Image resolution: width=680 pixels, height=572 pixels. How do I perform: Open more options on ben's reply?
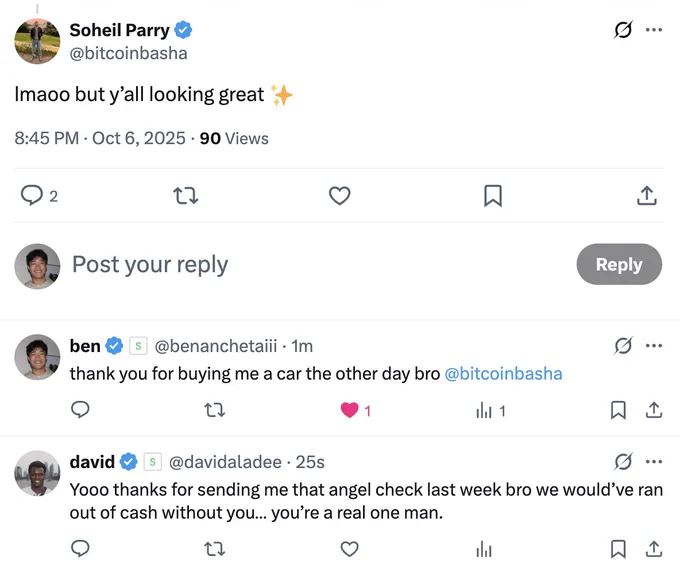pyautogui.click(x=654, y=346)
